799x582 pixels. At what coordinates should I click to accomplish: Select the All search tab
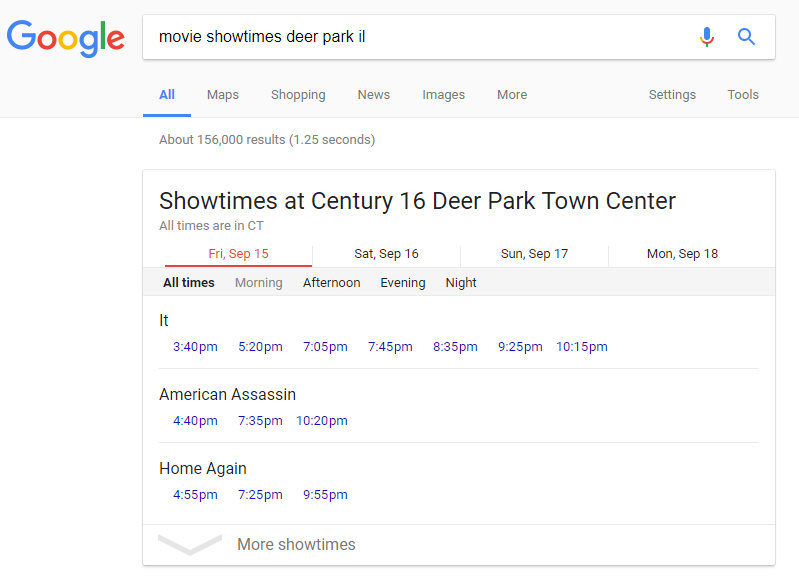167,95
